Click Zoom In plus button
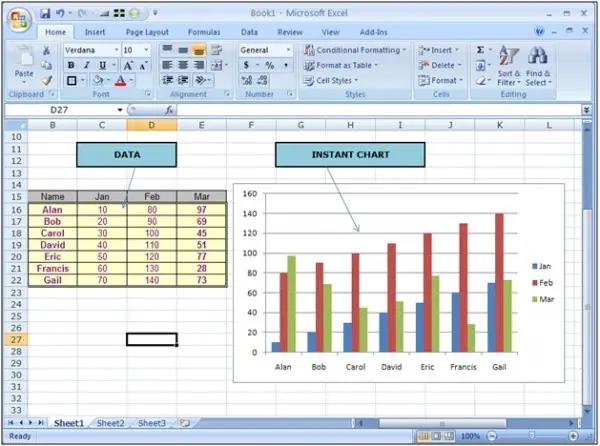The width and height of the screenshot is (600, 446). [x=573, y=436]
